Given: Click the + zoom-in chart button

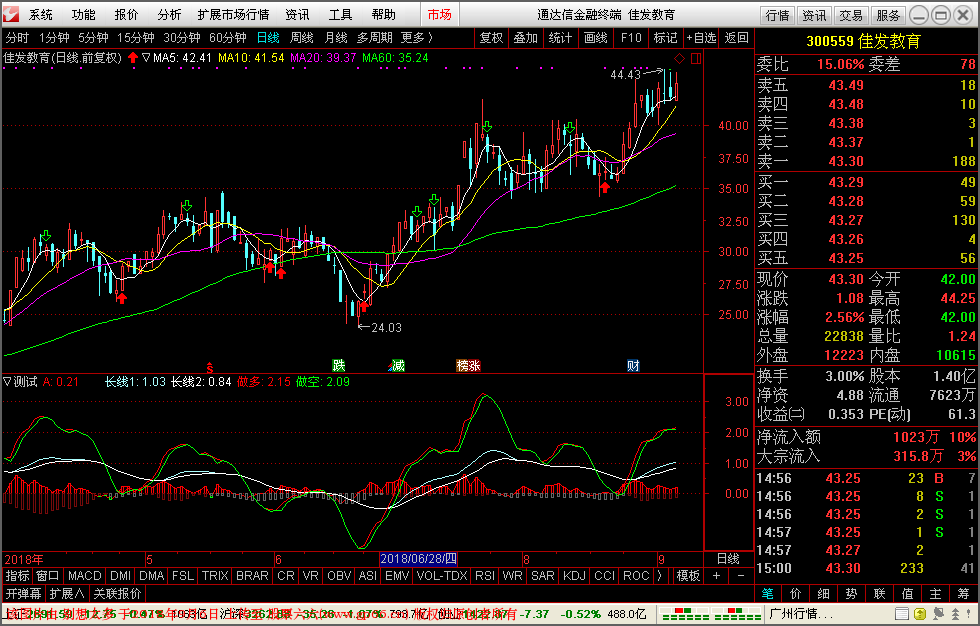Looking at the screenshot, I should click(x=716, y=575).
